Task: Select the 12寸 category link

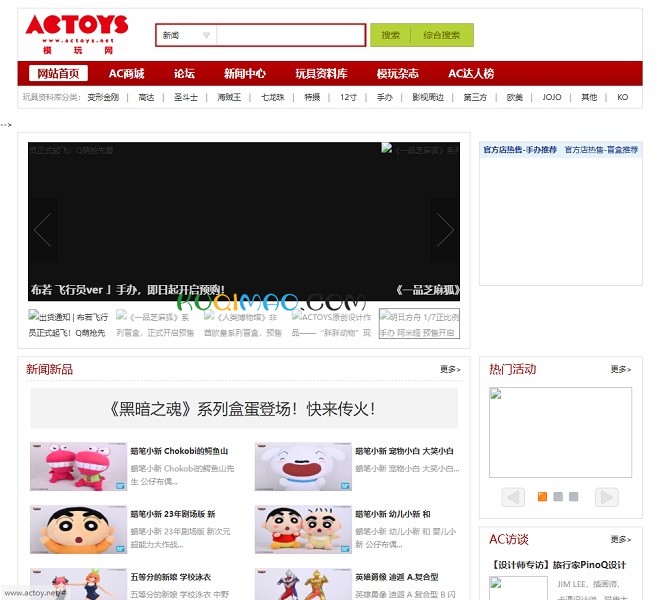Action: [348, 97]
